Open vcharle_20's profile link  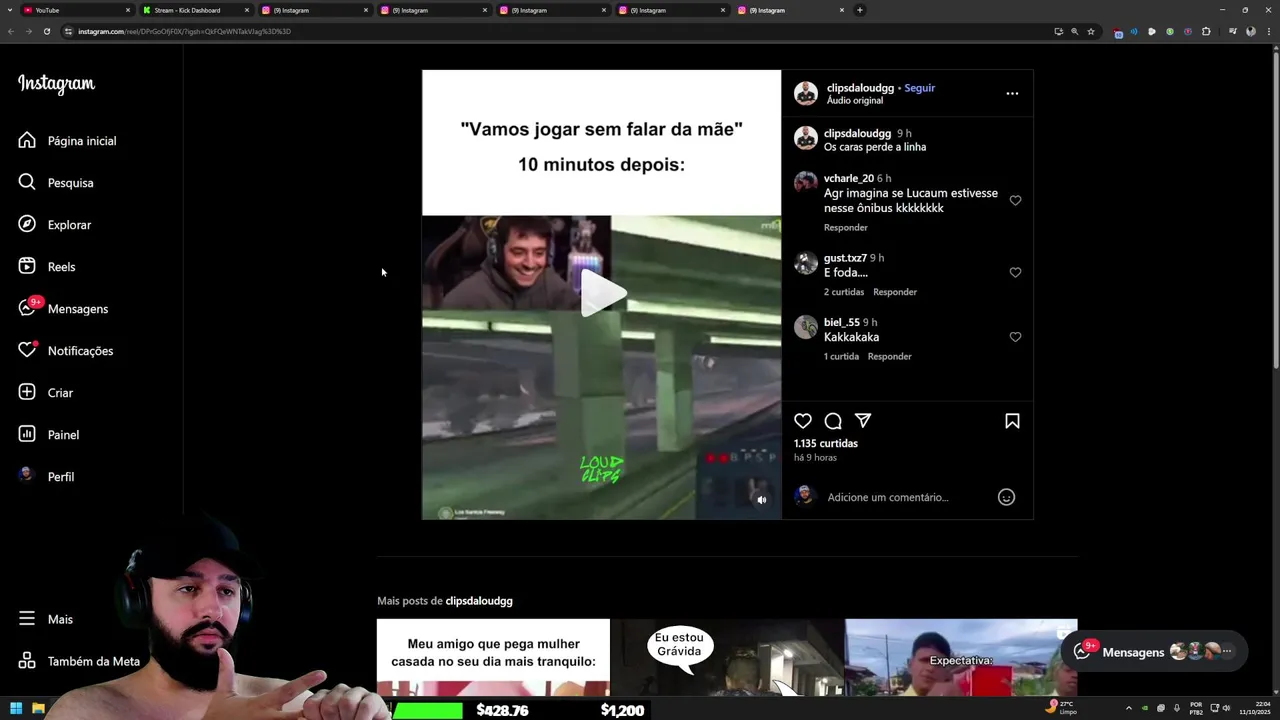pyautogui.click(x=849, y=179)
